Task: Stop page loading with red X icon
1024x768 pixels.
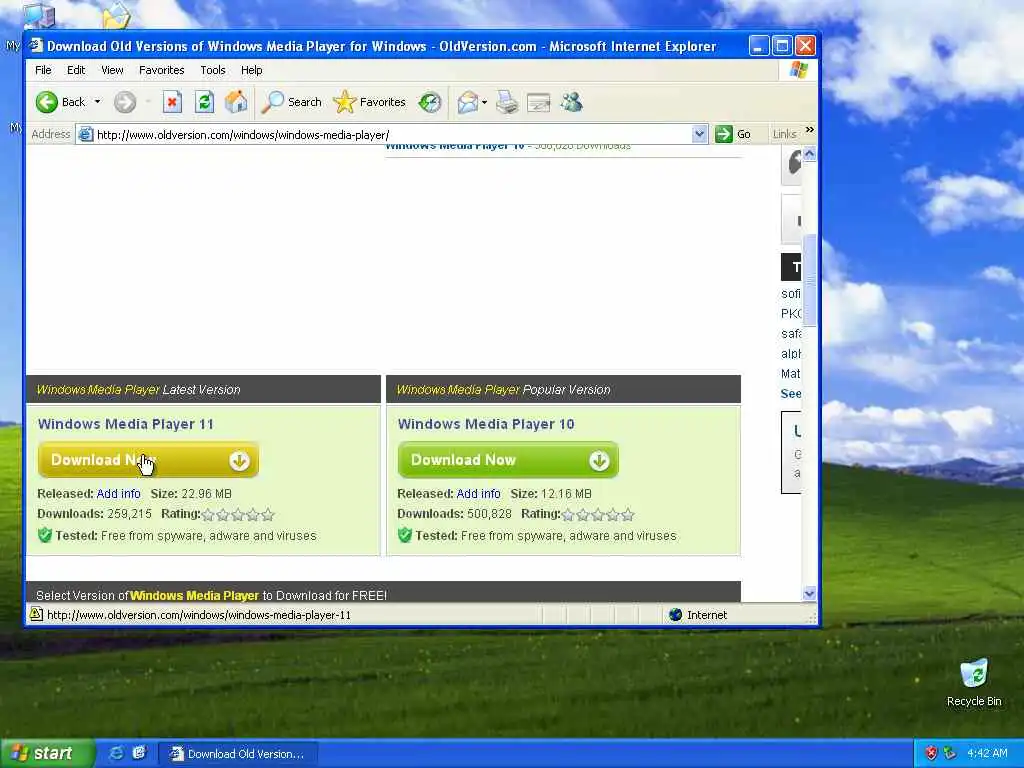Action: 172,103
